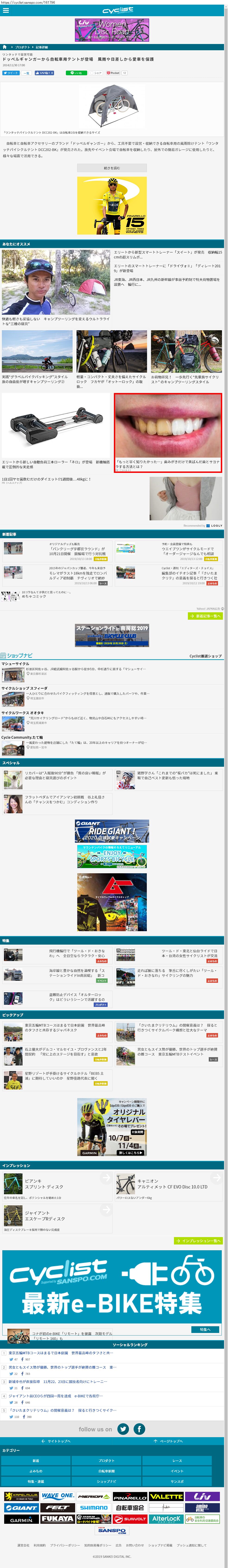Select プロダクト category in footer
The image size is (228, 1568).
[107, 1461]
